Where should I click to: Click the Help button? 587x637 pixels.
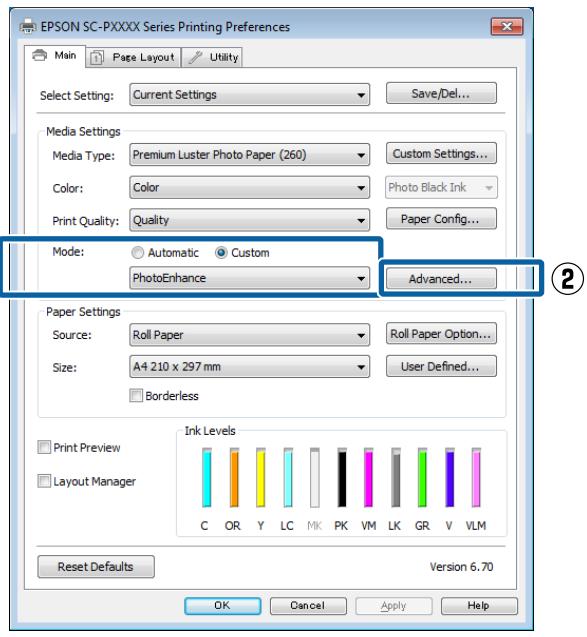pos(479,606)
